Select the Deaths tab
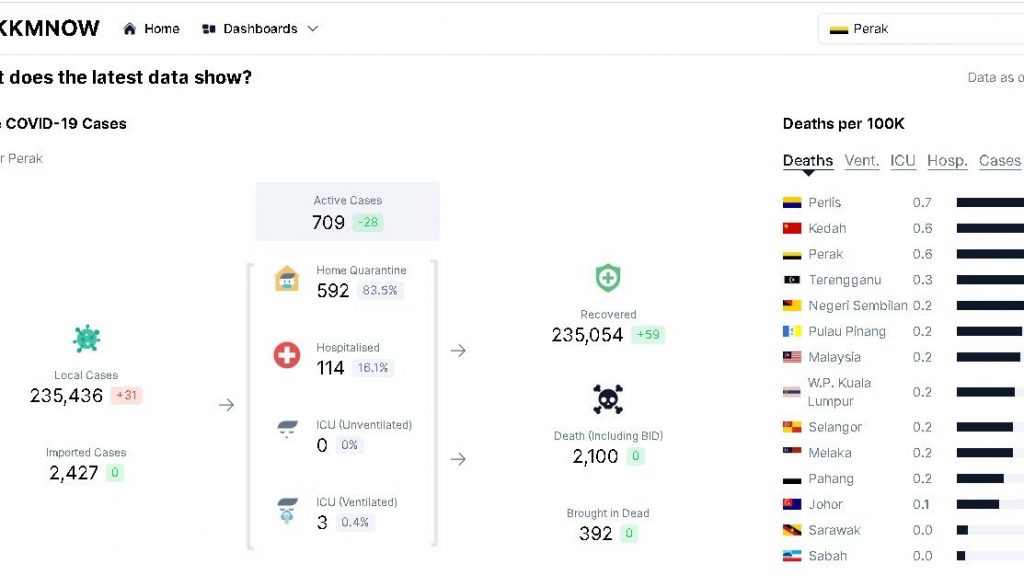Screen dimensions: 1024x576 (808, 161)
